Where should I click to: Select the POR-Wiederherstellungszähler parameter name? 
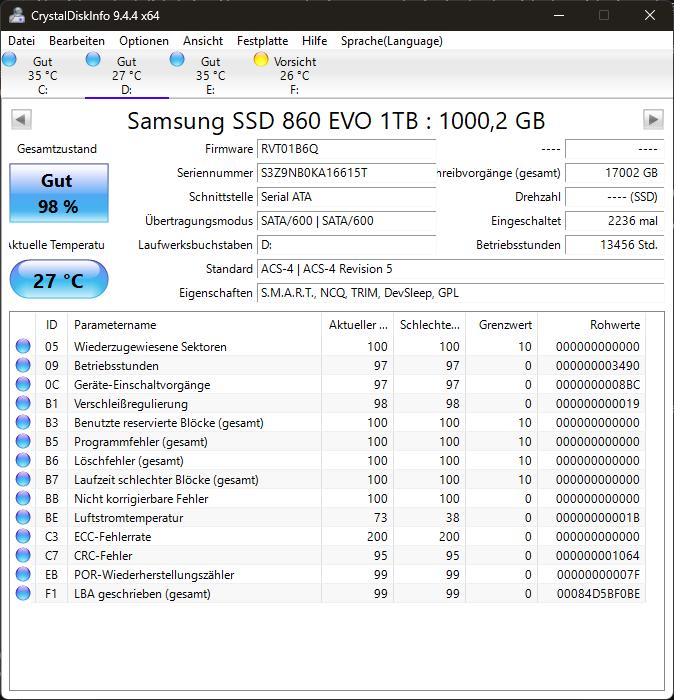(x=154, y=575)
